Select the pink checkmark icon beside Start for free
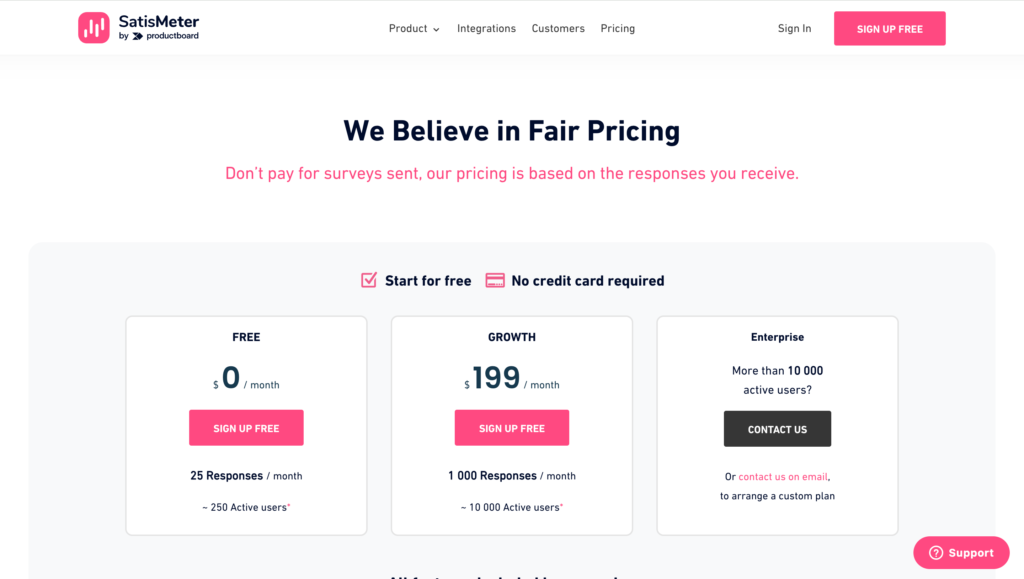The width and height of the screenshot is (1024, 579). [370, 280]
